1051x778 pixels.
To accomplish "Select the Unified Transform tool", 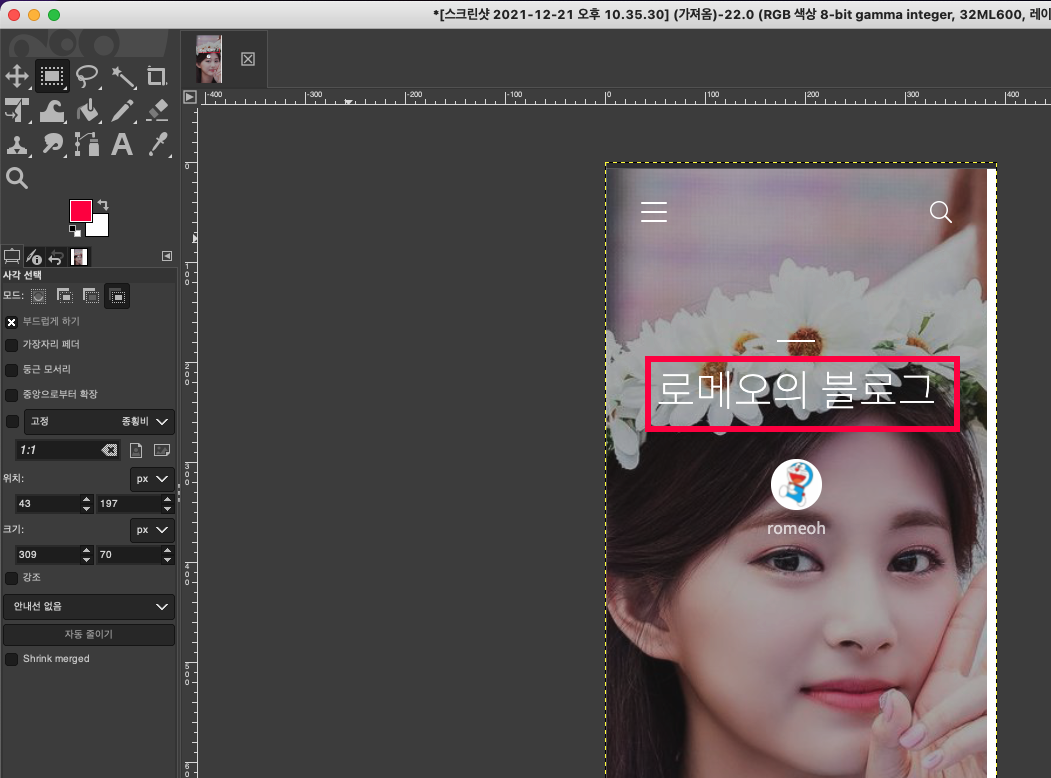I will (x=17, y=111).
